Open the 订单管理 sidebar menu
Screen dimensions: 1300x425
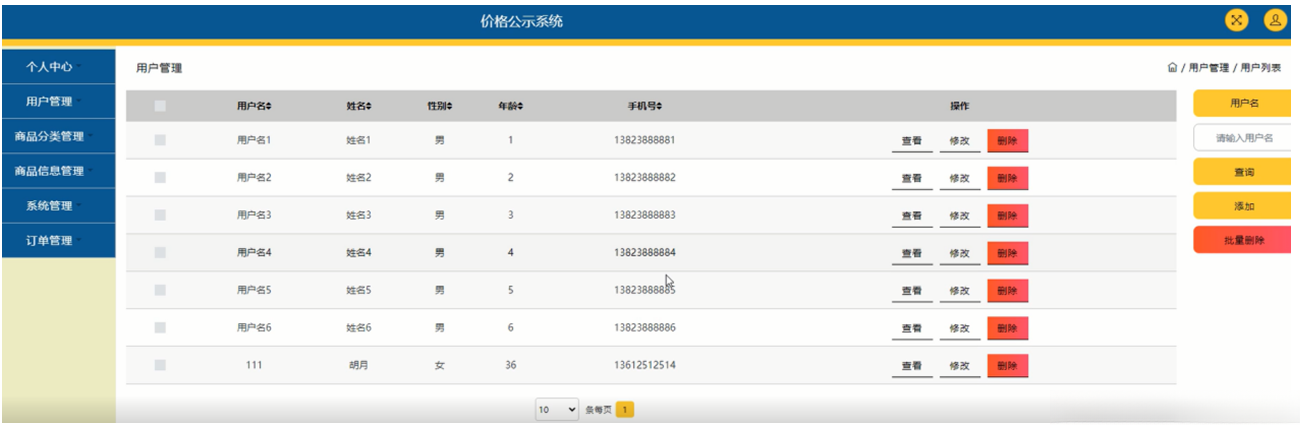pyautogui.click(x=58, y=241)
